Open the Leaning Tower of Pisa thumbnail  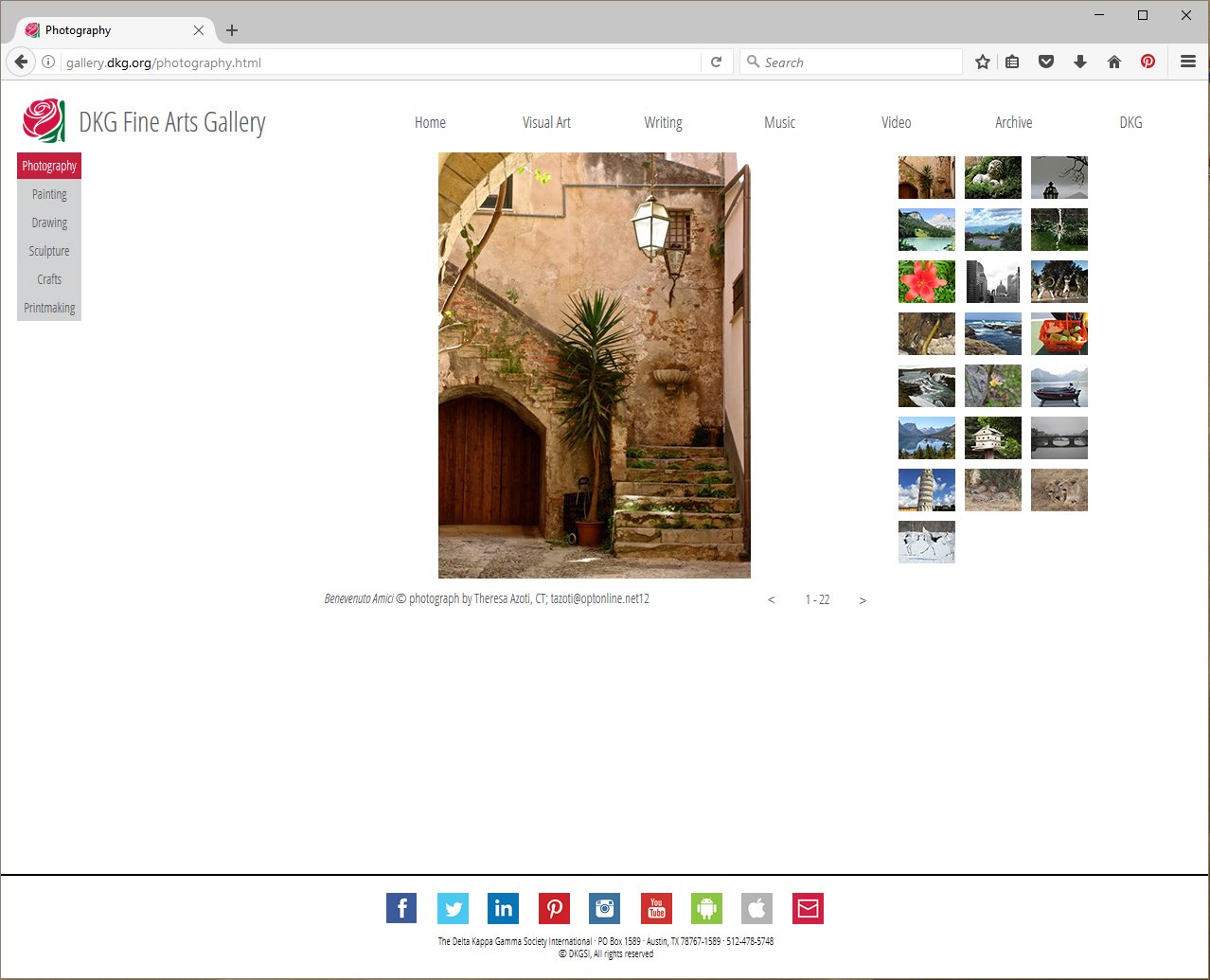(x=927, y=490)
